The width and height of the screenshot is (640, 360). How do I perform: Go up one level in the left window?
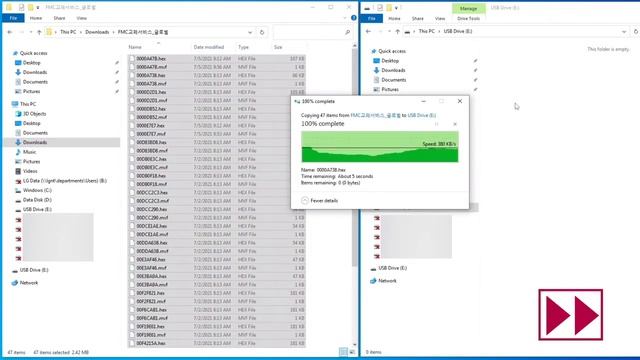[x=39, y=32]
